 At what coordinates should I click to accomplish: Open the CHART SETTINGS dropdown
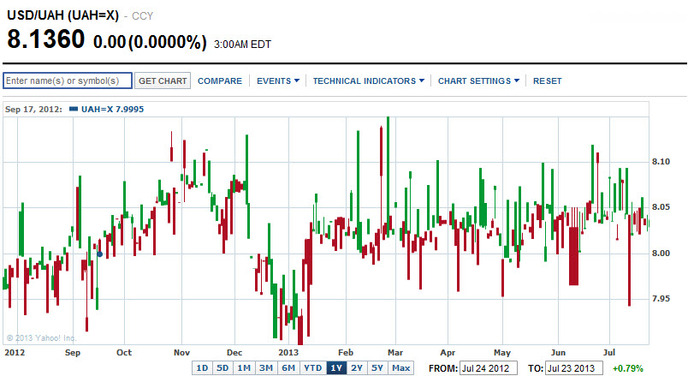(478, 81)
